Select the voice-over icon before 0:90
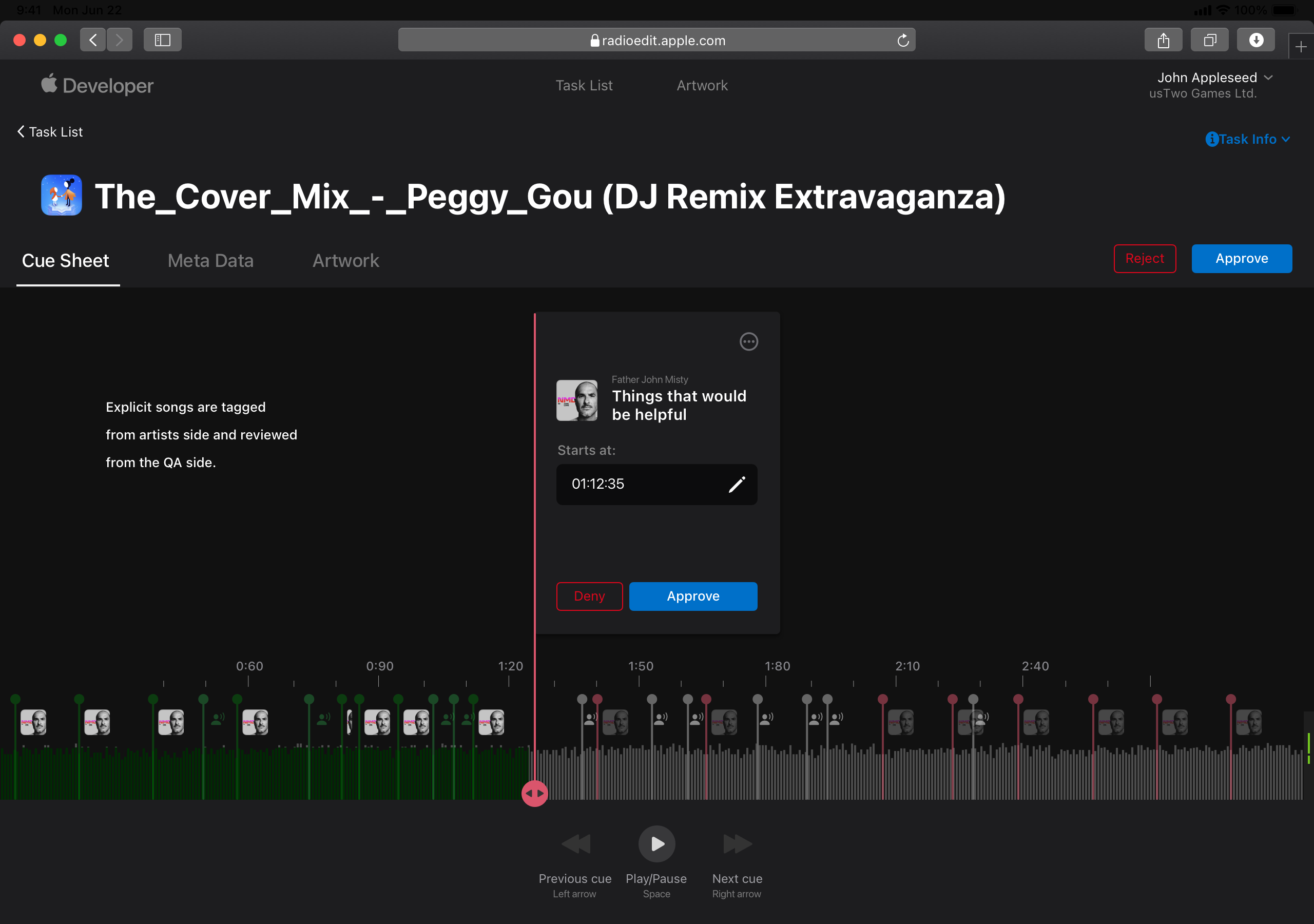This screenshot has width=1314, height=924. [x=324, y=719]
